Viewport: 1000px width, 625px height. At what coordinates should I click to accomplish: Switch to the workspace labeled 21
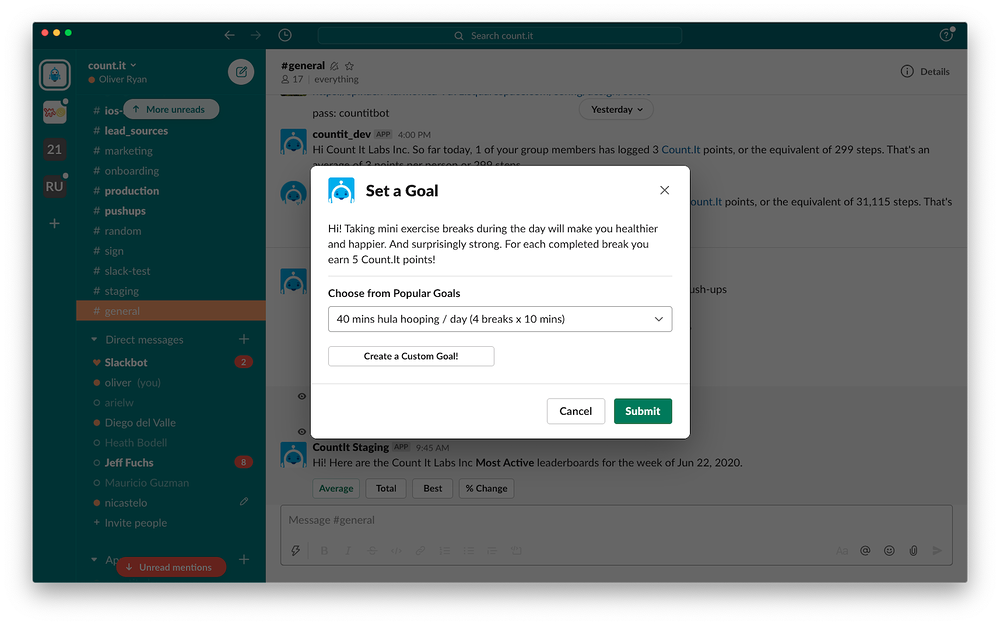[55, 150]
